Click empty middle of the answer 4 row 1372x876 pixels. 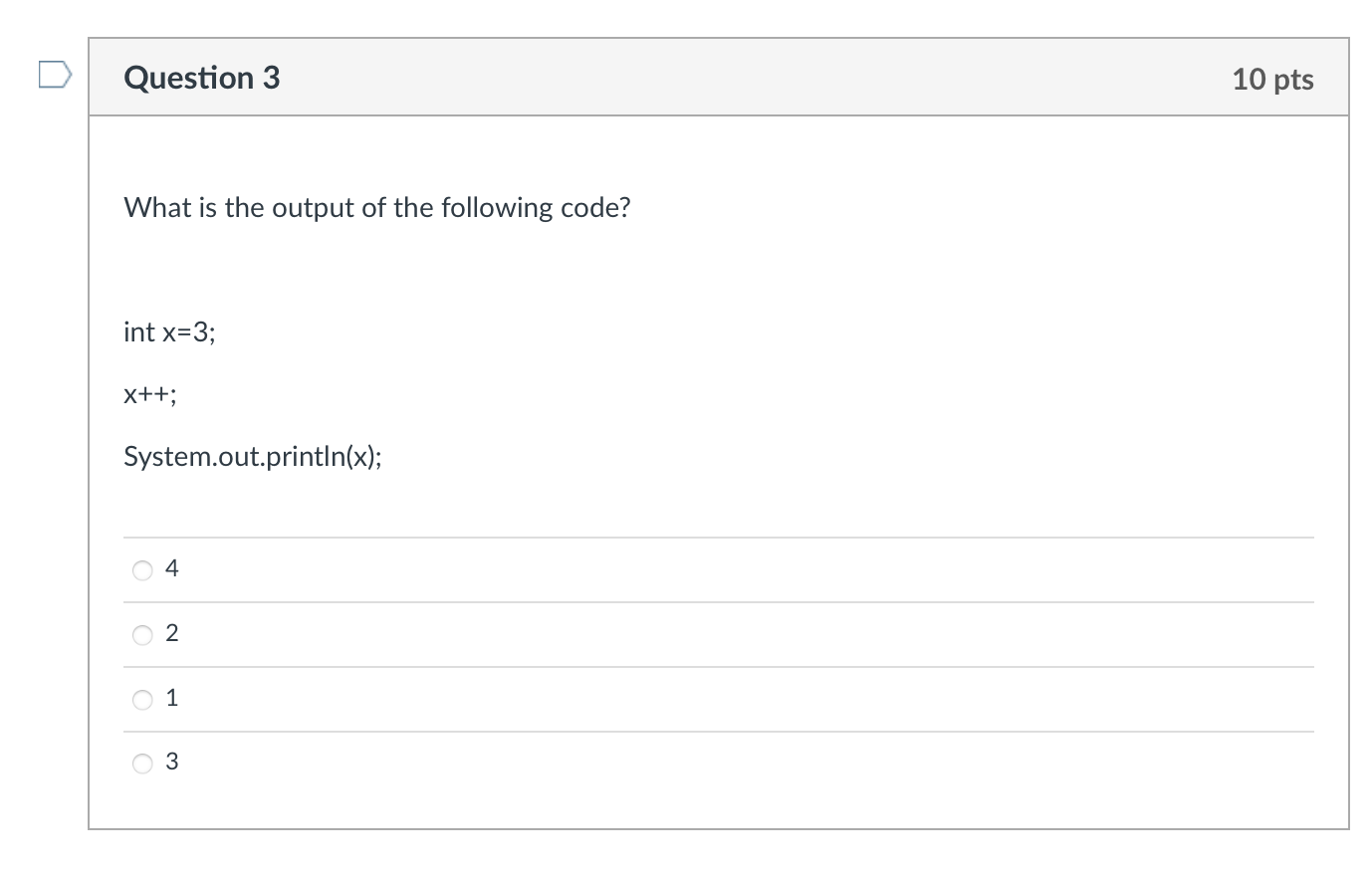coord(719,569)
